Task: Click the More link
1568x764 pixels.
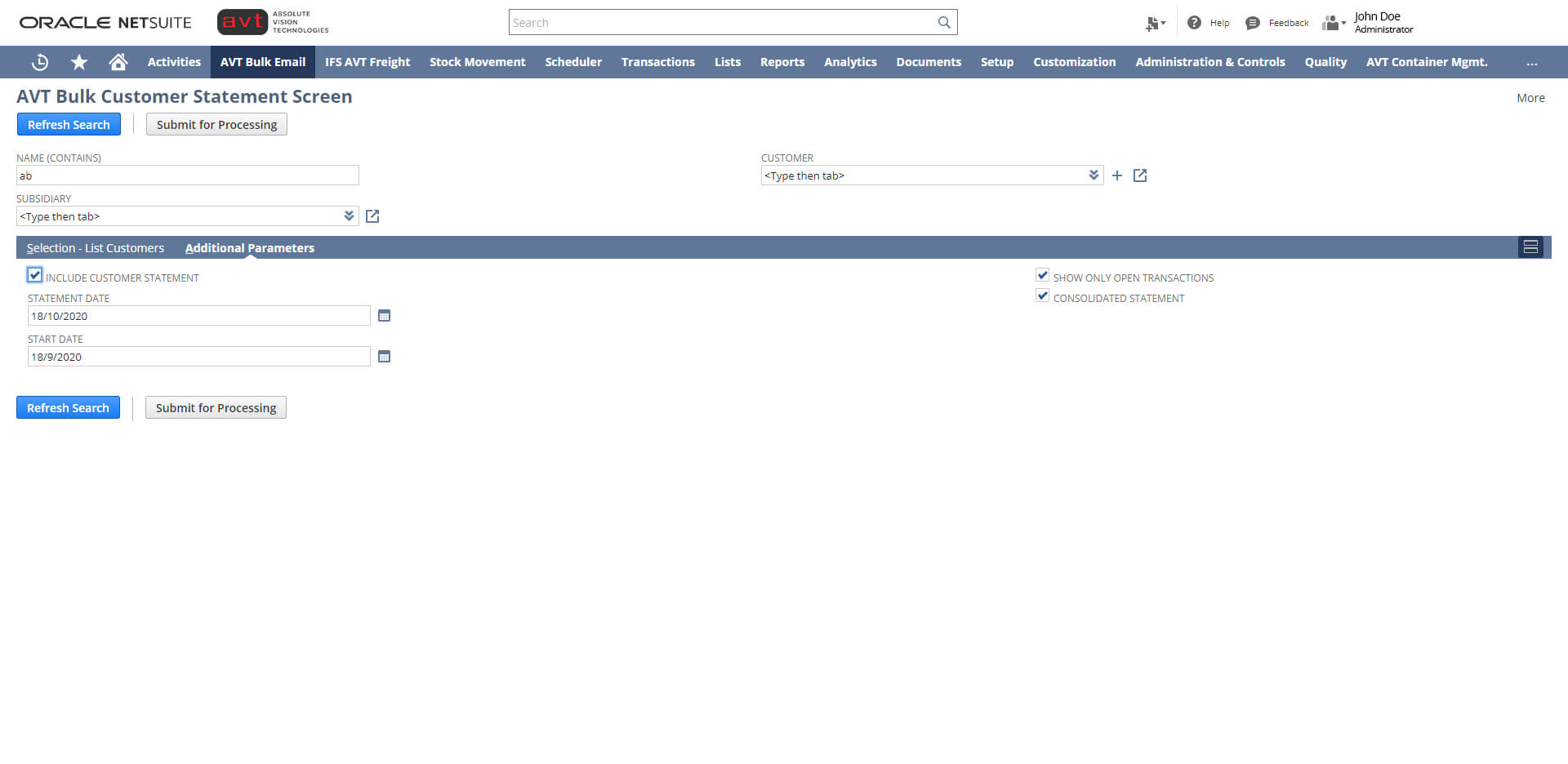Action: click(x=1530, y=97)
